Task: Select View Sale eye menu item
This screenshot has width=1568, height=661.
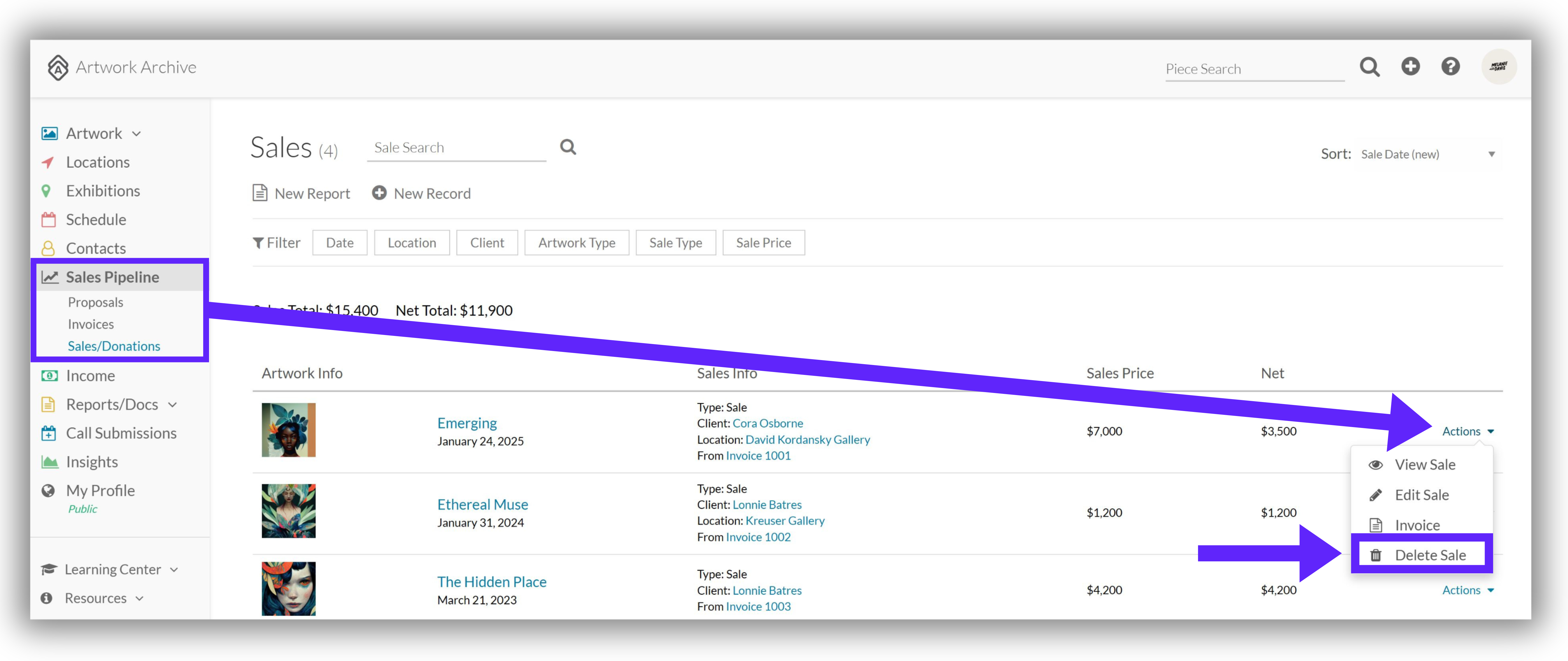Action: coord(1421,465)
